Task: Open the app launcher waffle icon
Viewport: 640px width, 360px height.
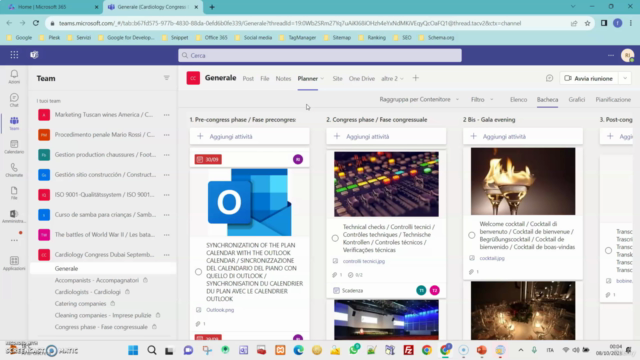Action: (14, 55)
